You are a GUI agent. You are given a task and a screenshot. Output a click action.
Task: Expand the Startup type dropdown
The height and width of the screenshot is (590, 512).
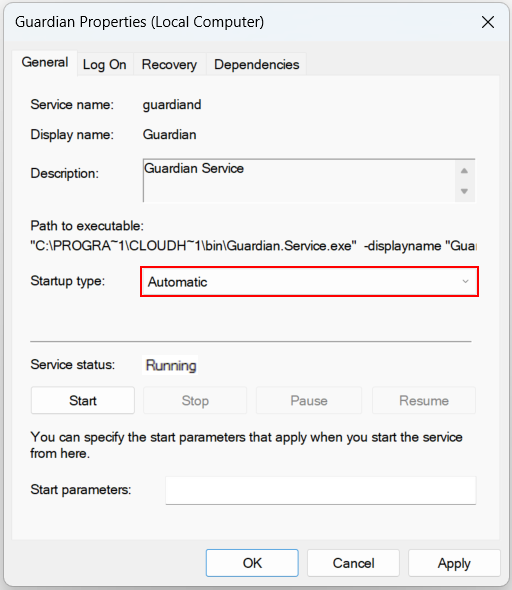[x=309, y=282]
